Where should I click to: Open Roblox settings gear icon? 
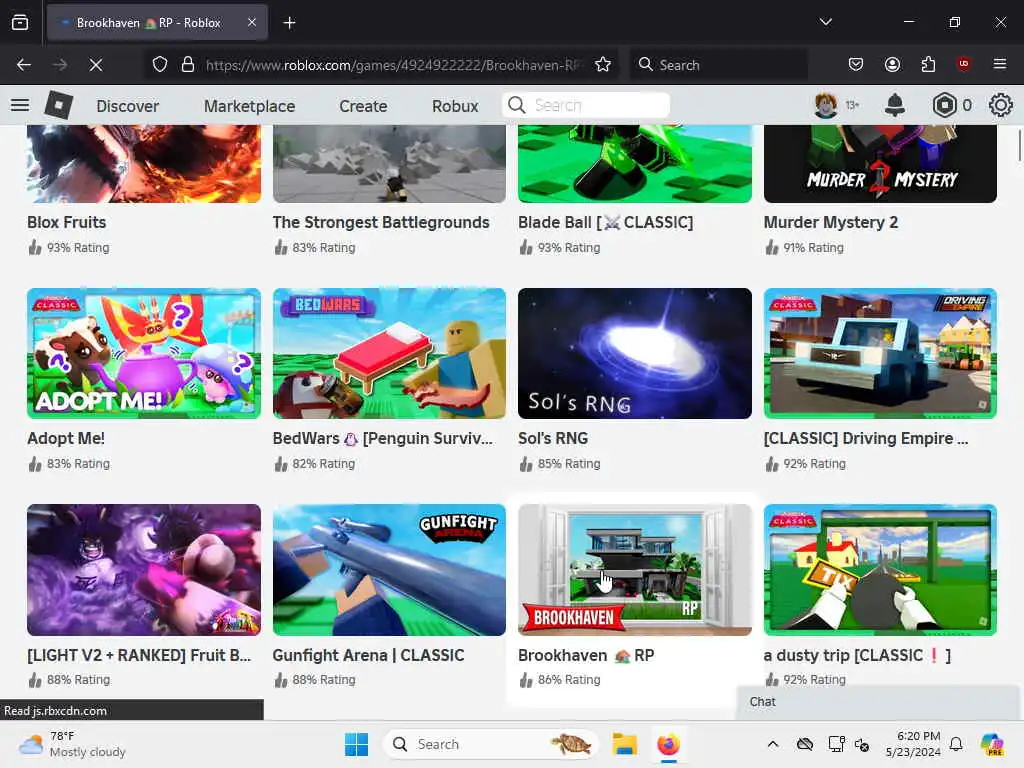click(x=1000, y=105)
